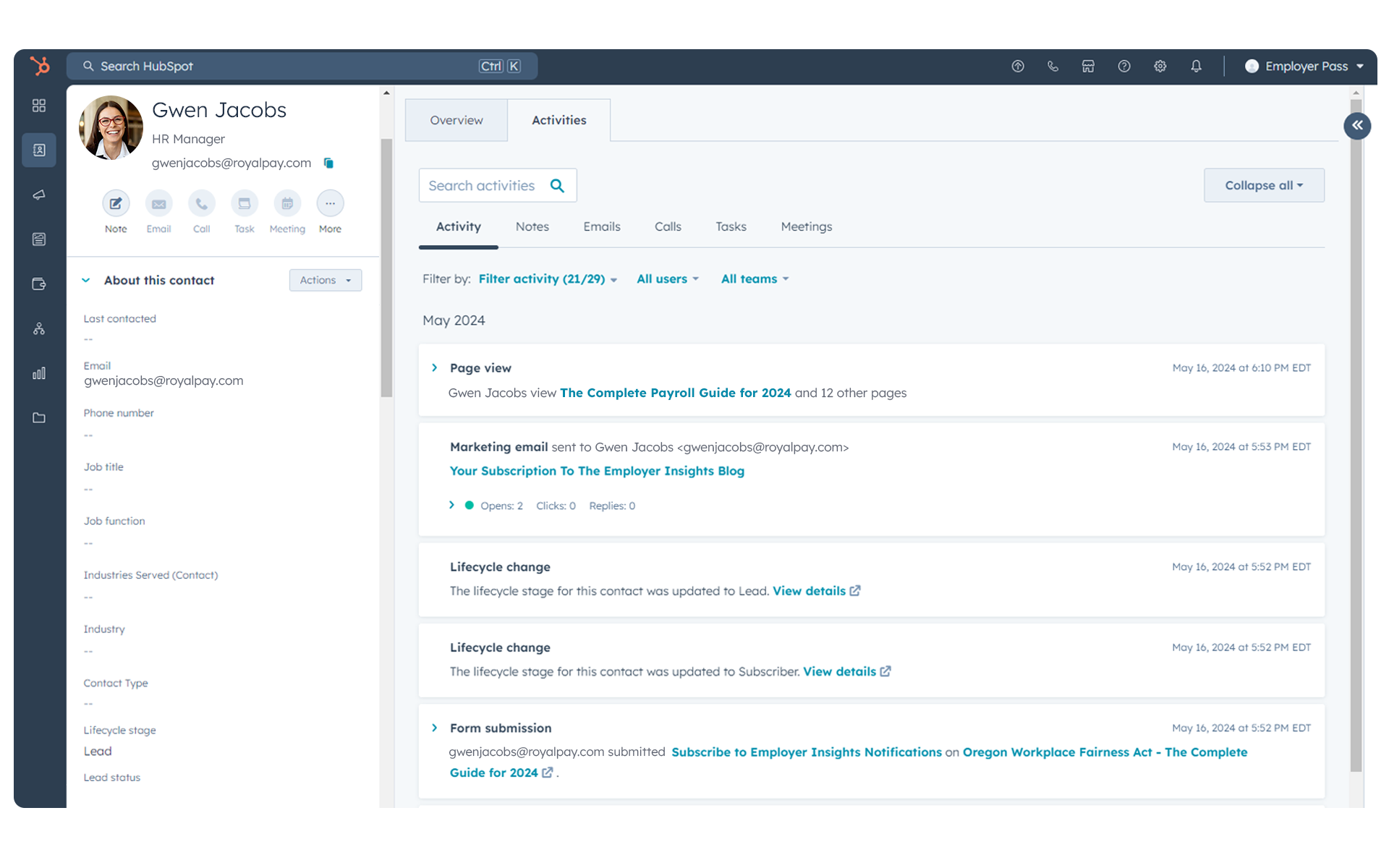Open the Actions dropdown
Viewport: 1389px width, 868px height.
click(326, 280)
